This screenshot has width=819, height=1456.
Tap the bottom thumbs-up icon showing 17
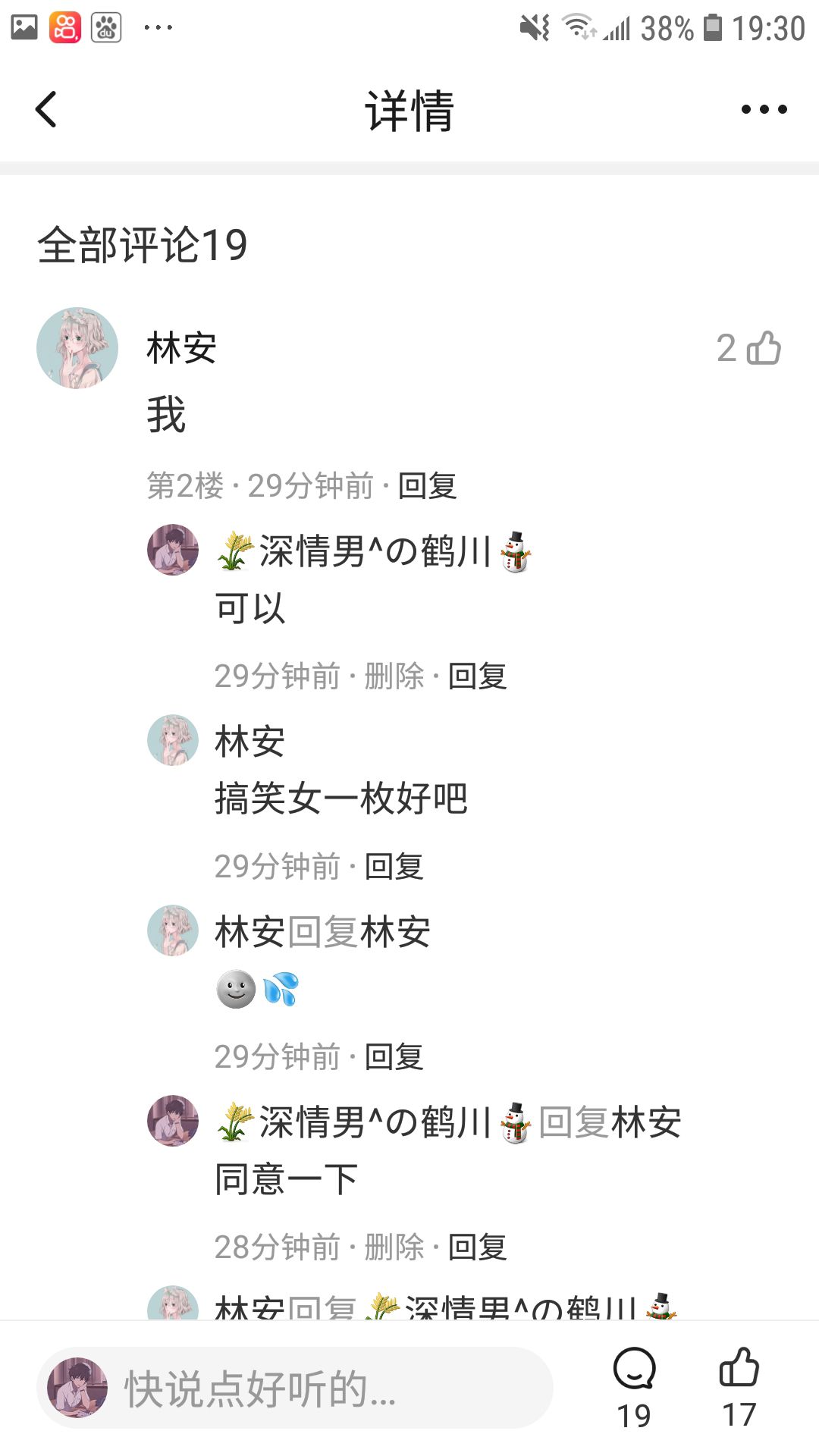(x=739, y=1368)
